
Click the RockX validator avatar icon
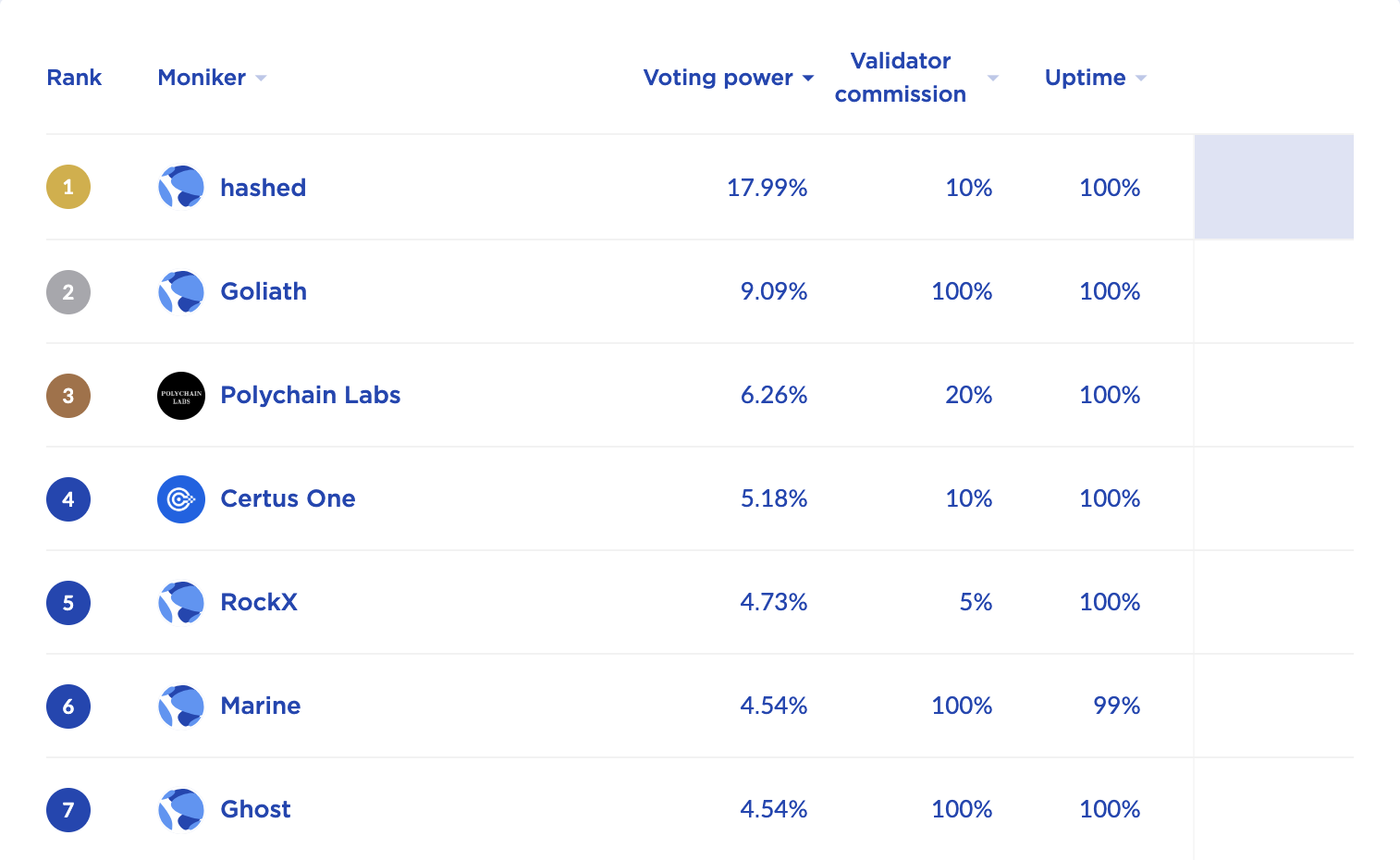click(x=181, y=603)
